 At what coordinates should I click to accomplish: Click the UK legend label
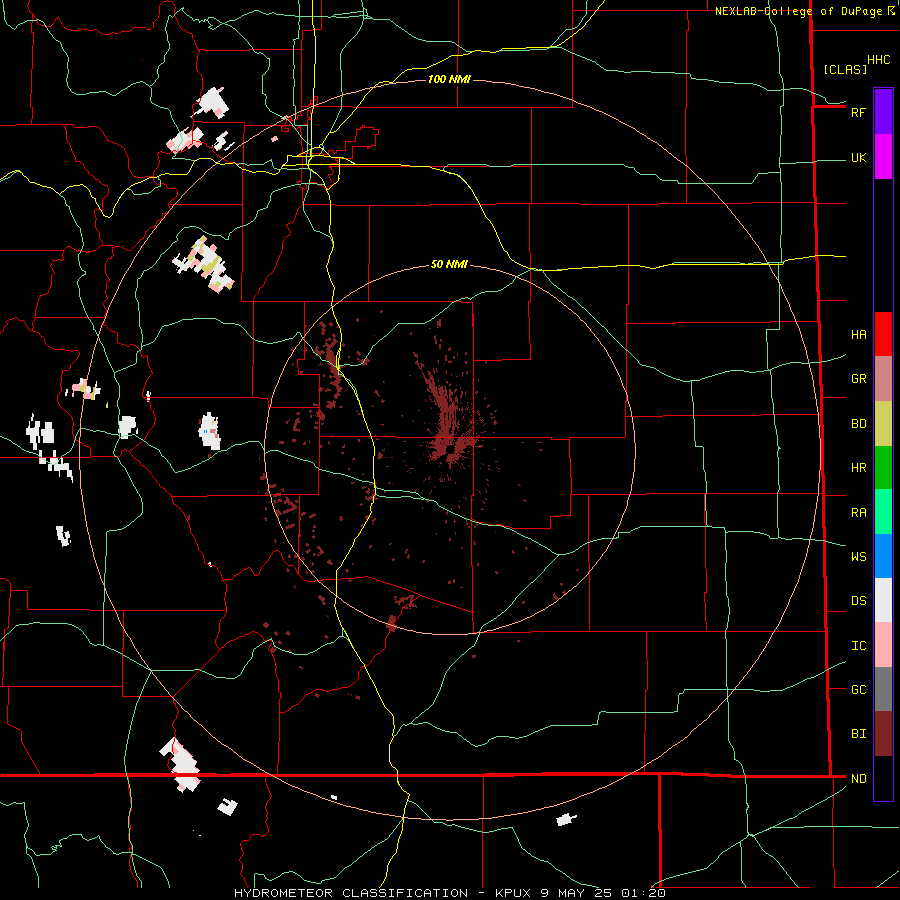pyautogui.click(x=858, y=157)
